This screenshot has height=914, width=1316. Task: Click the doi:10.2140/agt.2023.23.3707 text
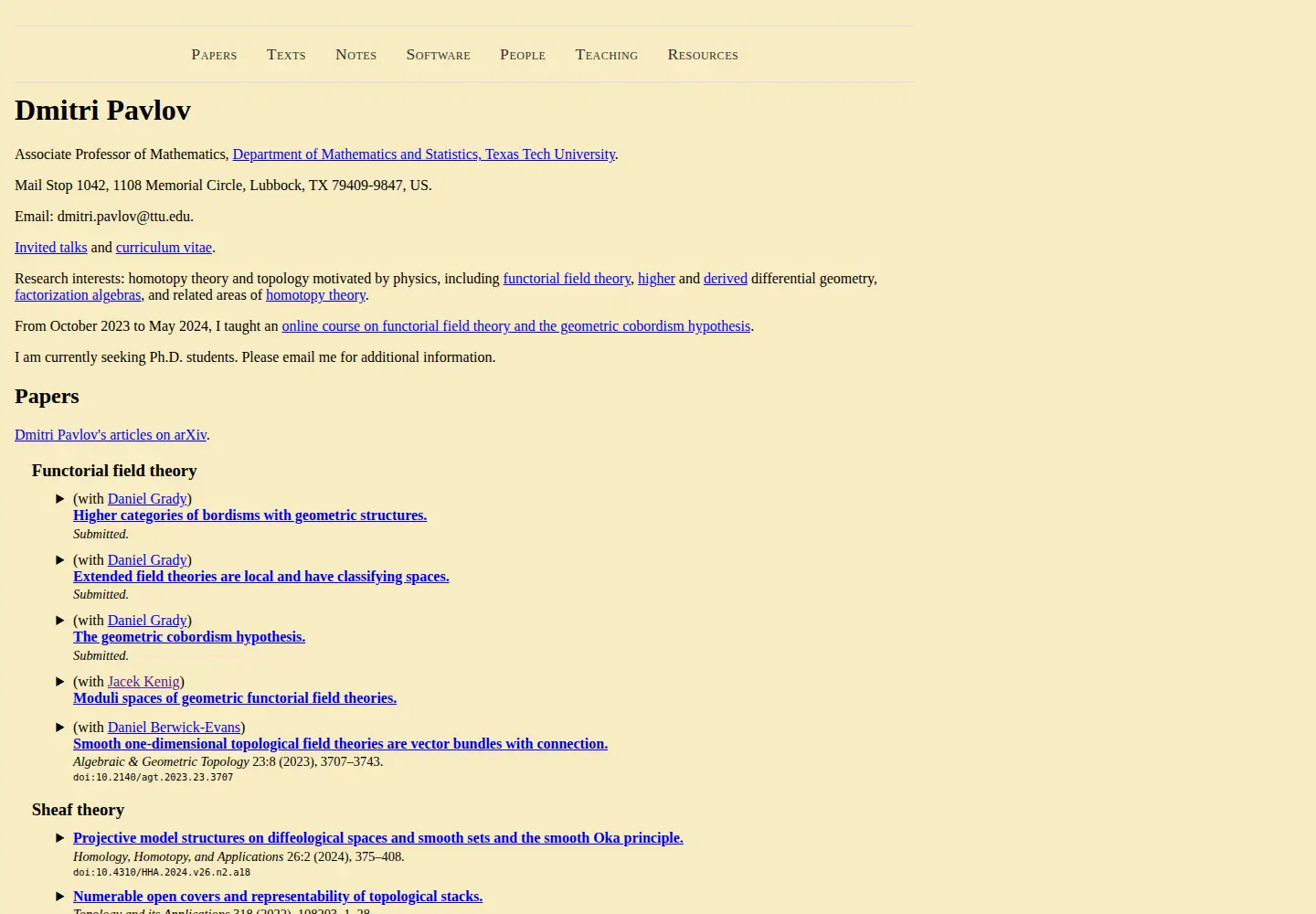[154, 778]
